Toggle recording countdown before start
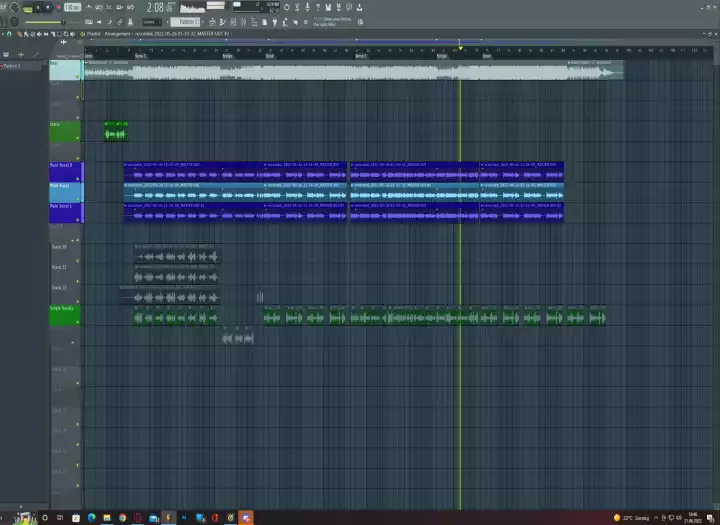 click(x=109, y=7)
